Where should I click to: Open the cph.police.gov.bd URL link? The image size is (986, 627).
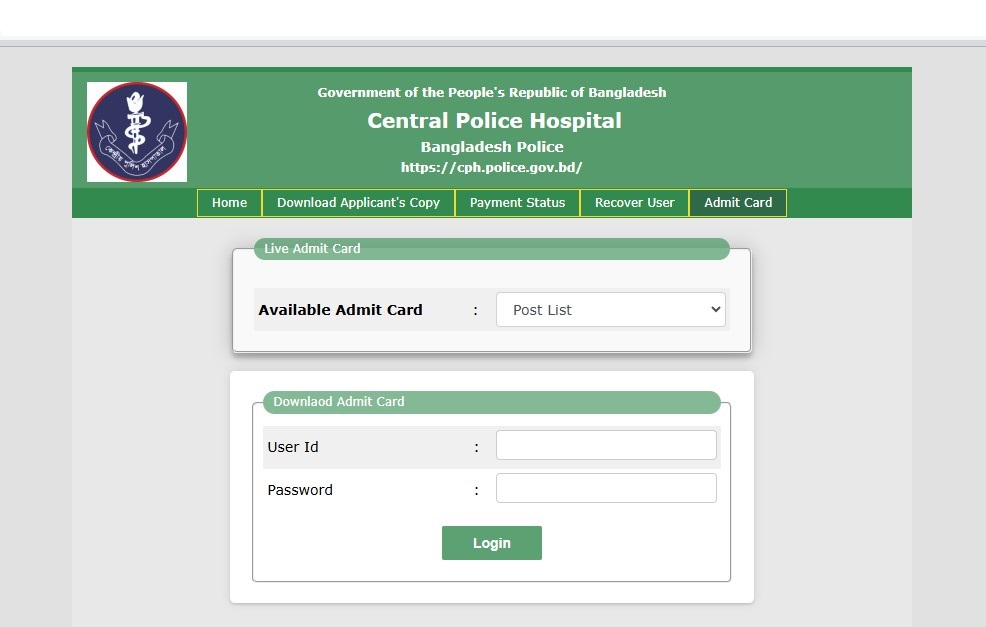pos(492,167)
